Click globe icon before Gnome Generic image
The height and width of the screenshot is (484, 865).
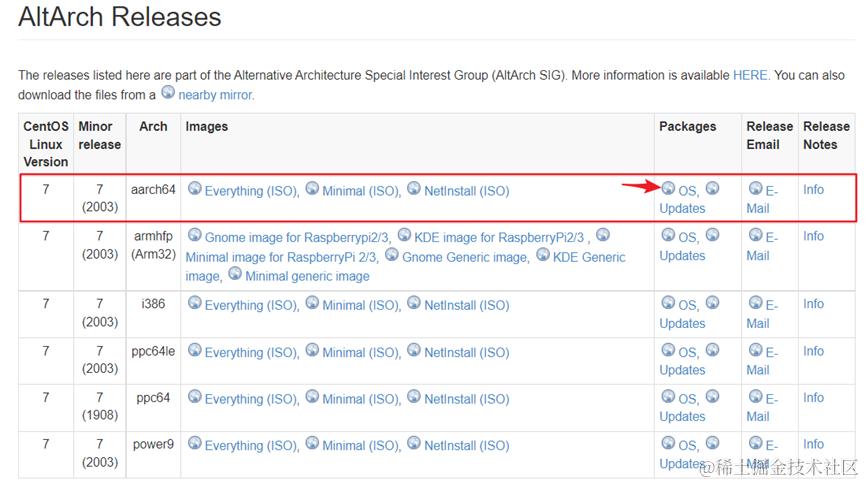click(392, 254)
